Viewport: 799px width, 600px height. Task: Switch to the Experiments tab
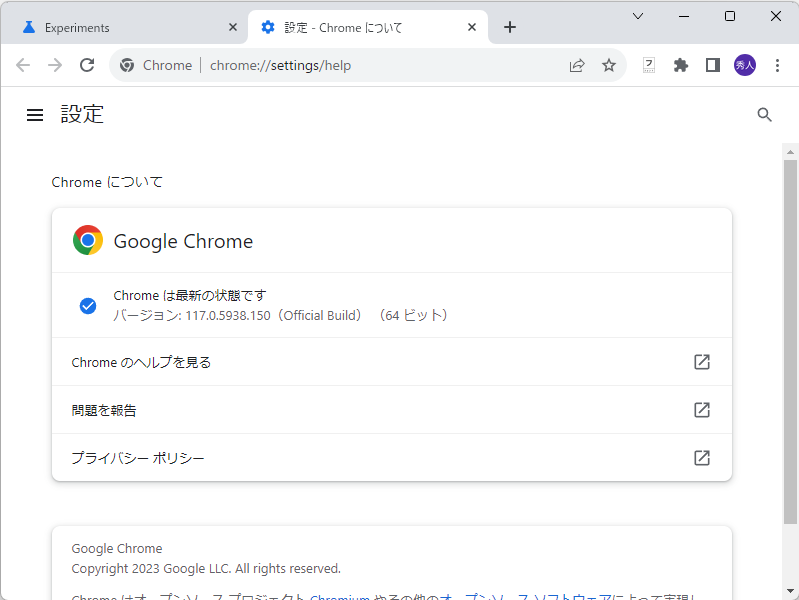[123, 28]
